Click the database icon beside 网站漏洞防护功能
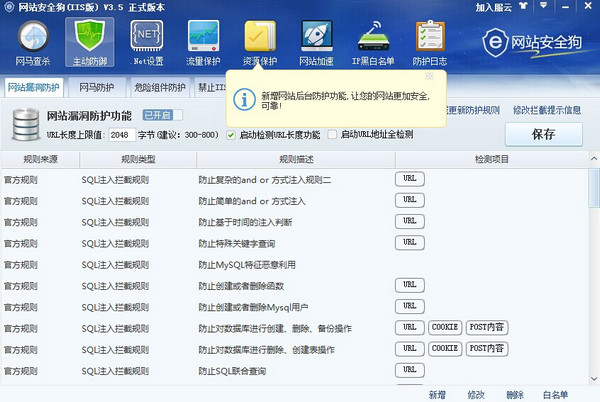The height and width of the screenshot is (402, 600). click(x=26, y=124)
